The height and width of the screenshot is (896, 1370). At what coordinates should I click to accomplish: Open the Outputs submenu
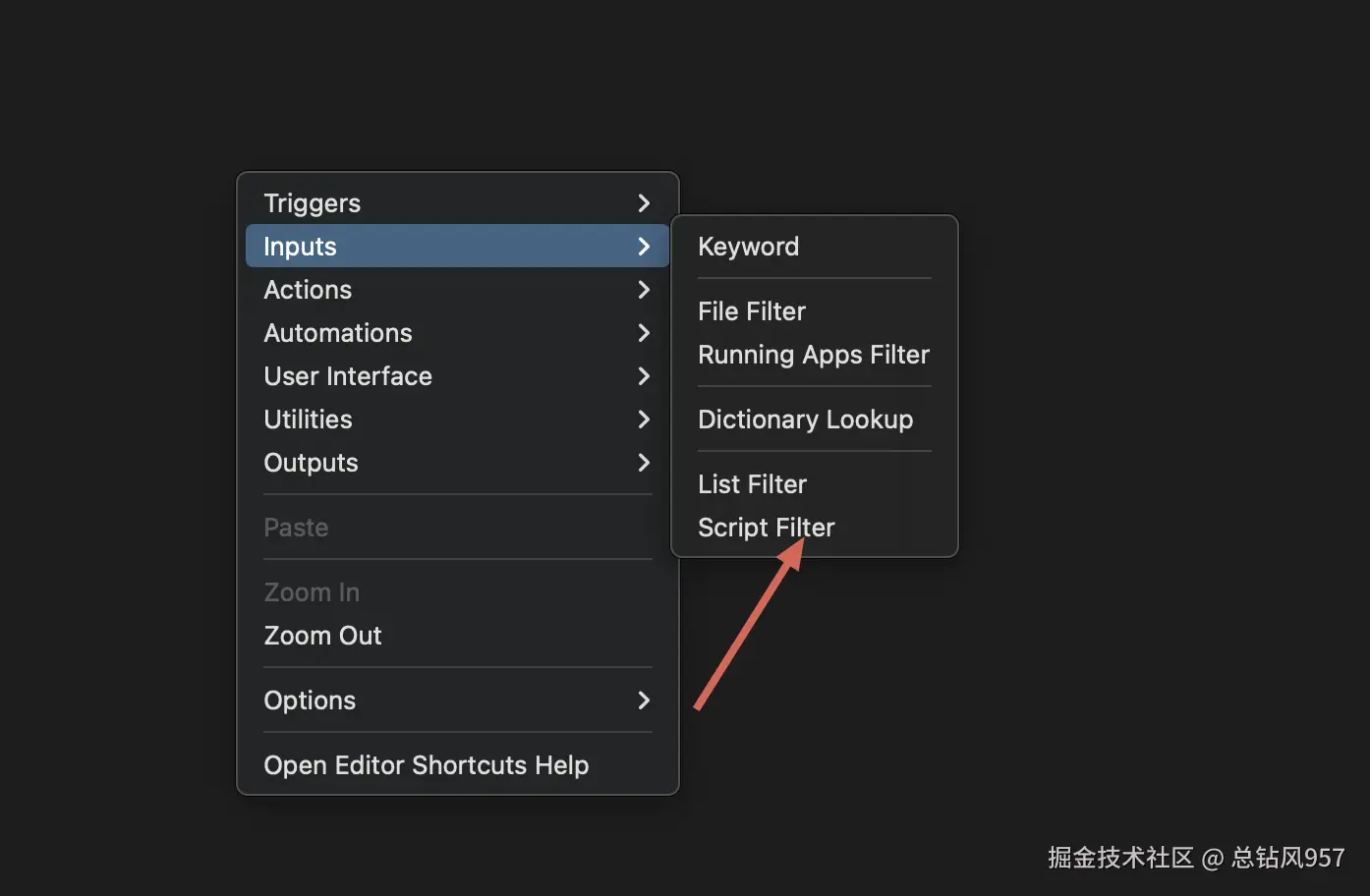(311, 463)
